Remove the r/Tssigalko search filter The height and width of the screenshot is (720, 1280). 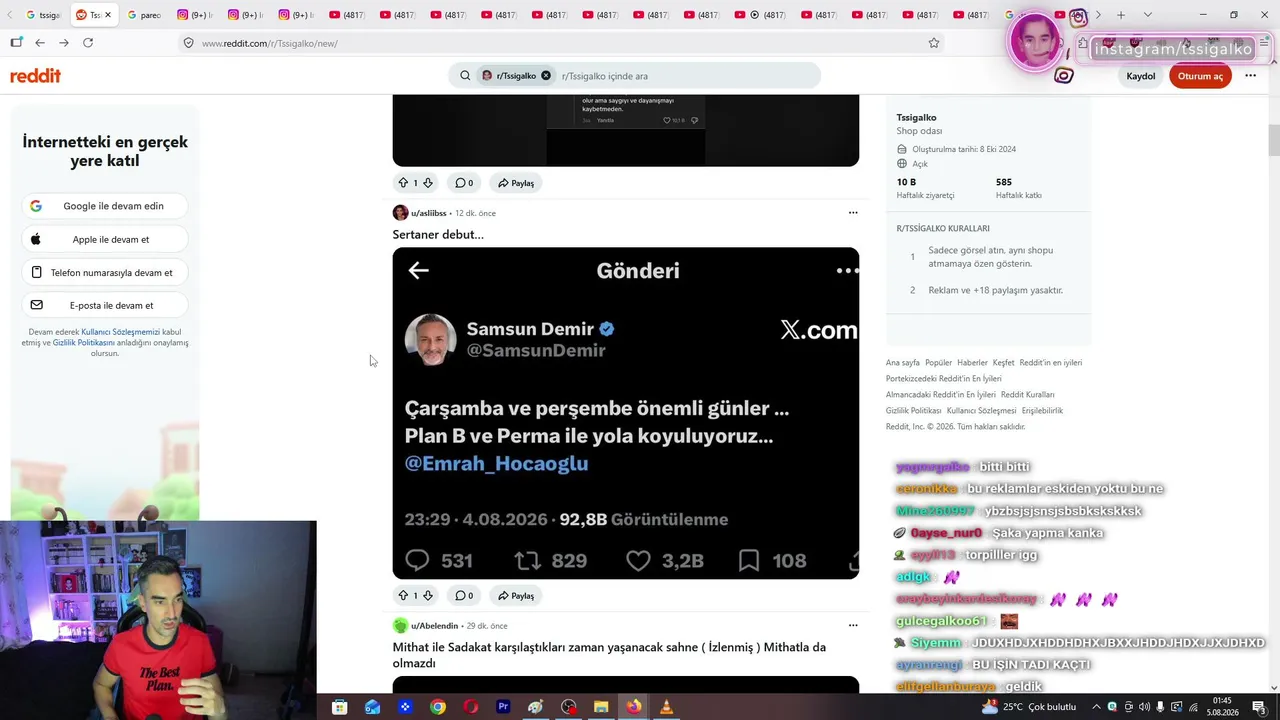click(x=546, y=76)
